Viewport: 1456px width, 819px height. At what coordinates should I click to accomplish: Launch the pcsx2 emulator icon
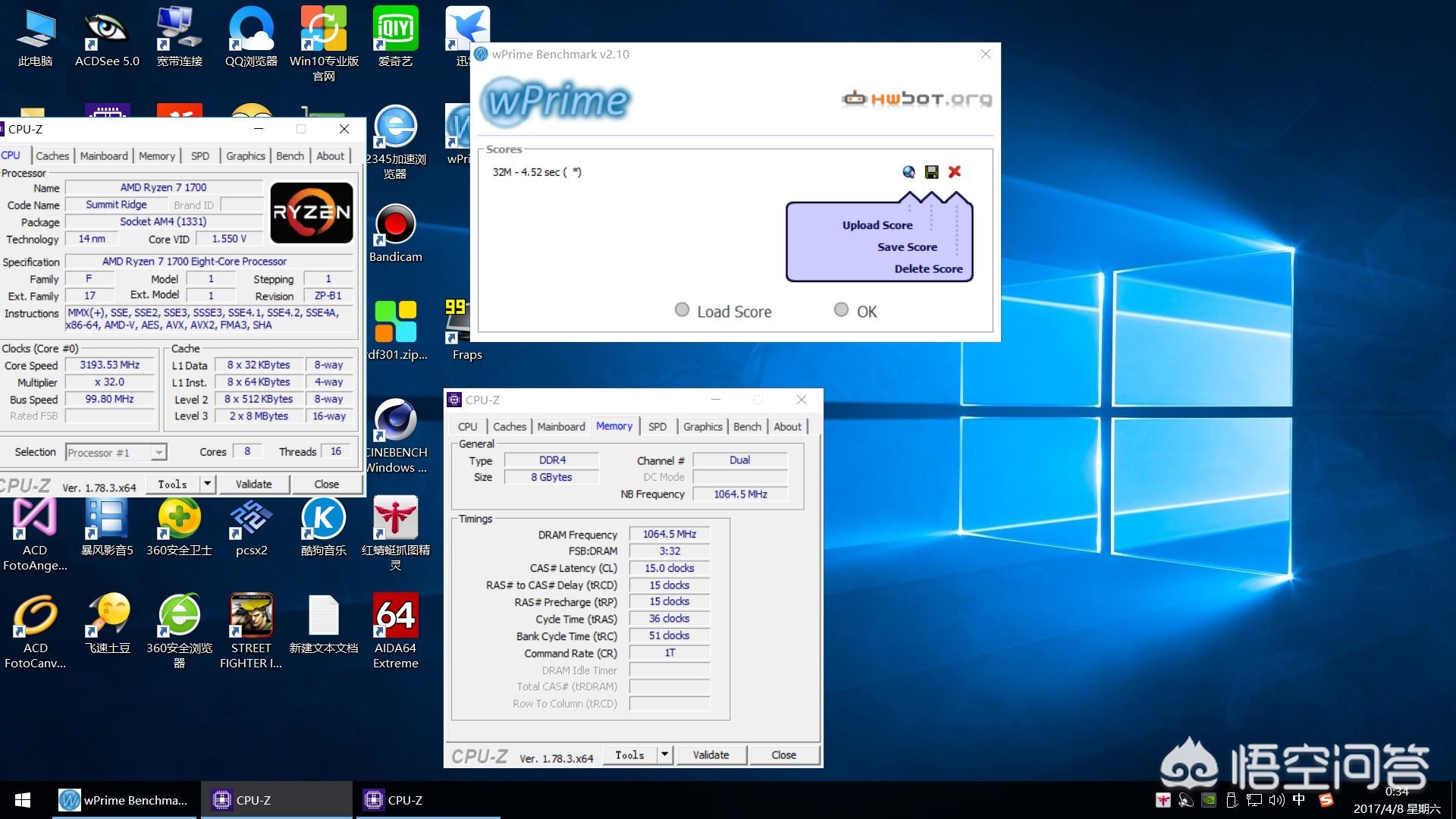251,527
